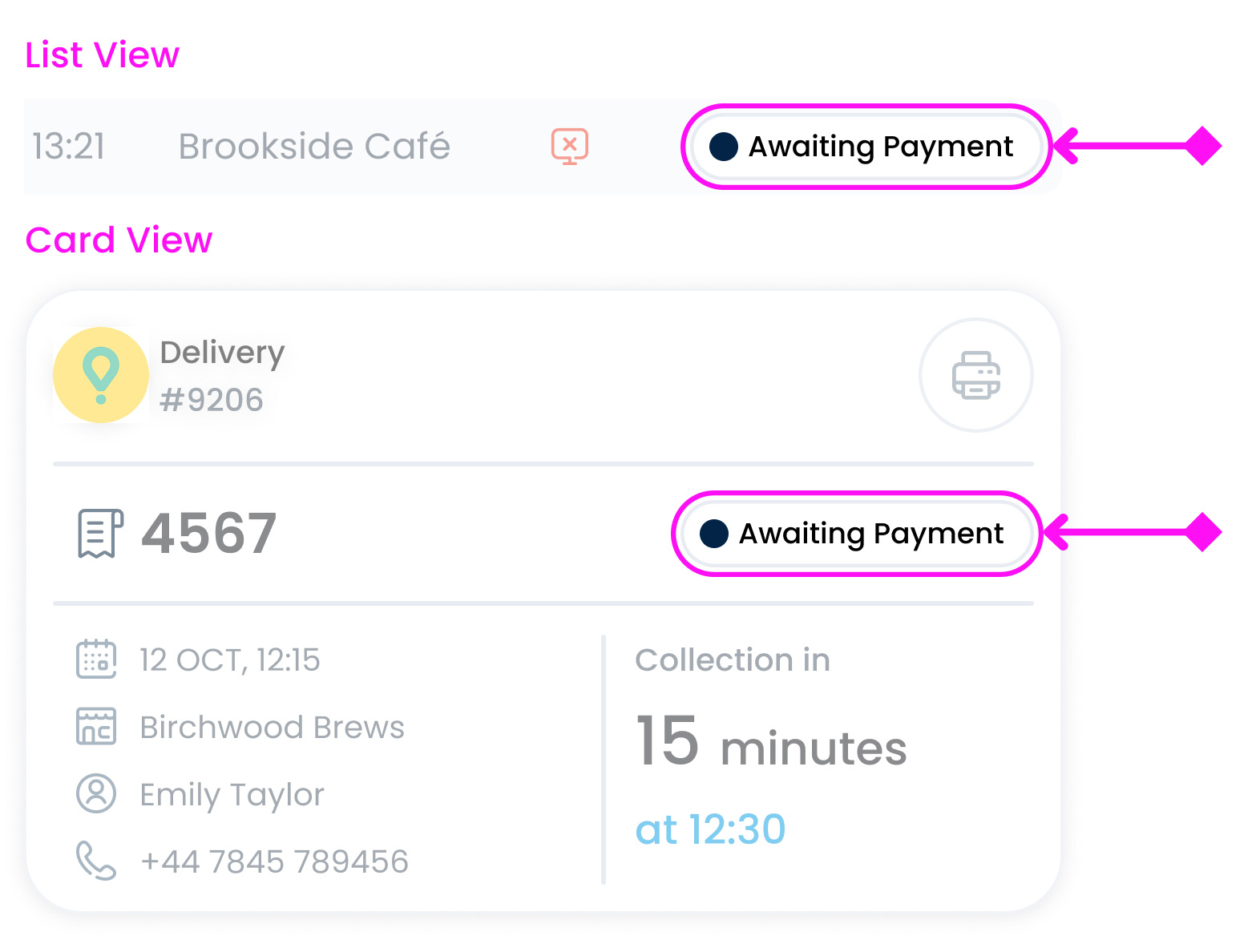
Task: Select the printer icon on the delivery card
Action: click(x=975, y=375)
